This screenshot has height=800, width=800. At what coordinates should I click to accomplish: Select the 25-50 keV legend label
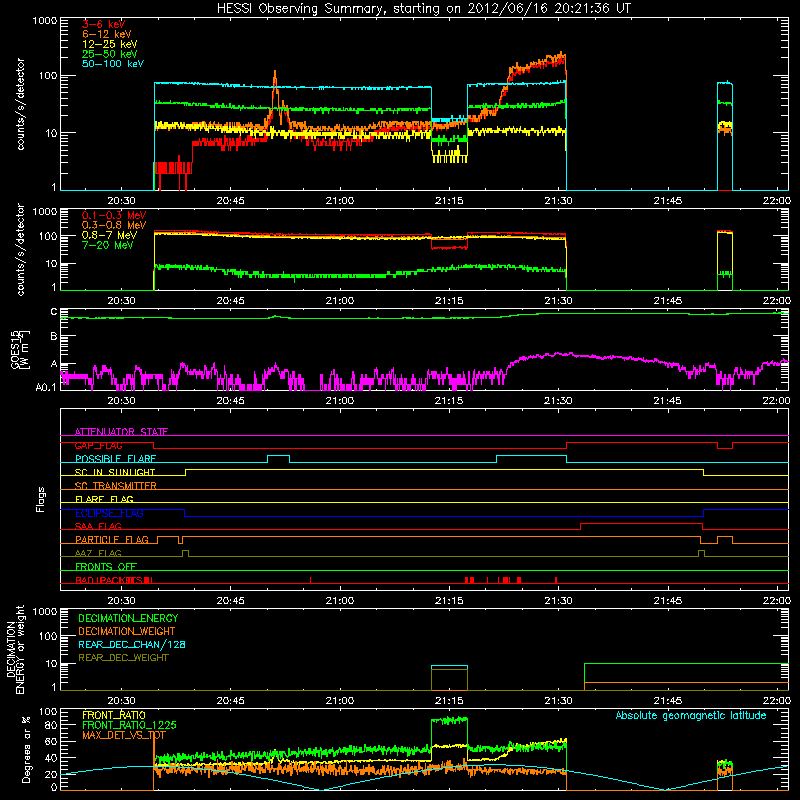tap(109, 54)
